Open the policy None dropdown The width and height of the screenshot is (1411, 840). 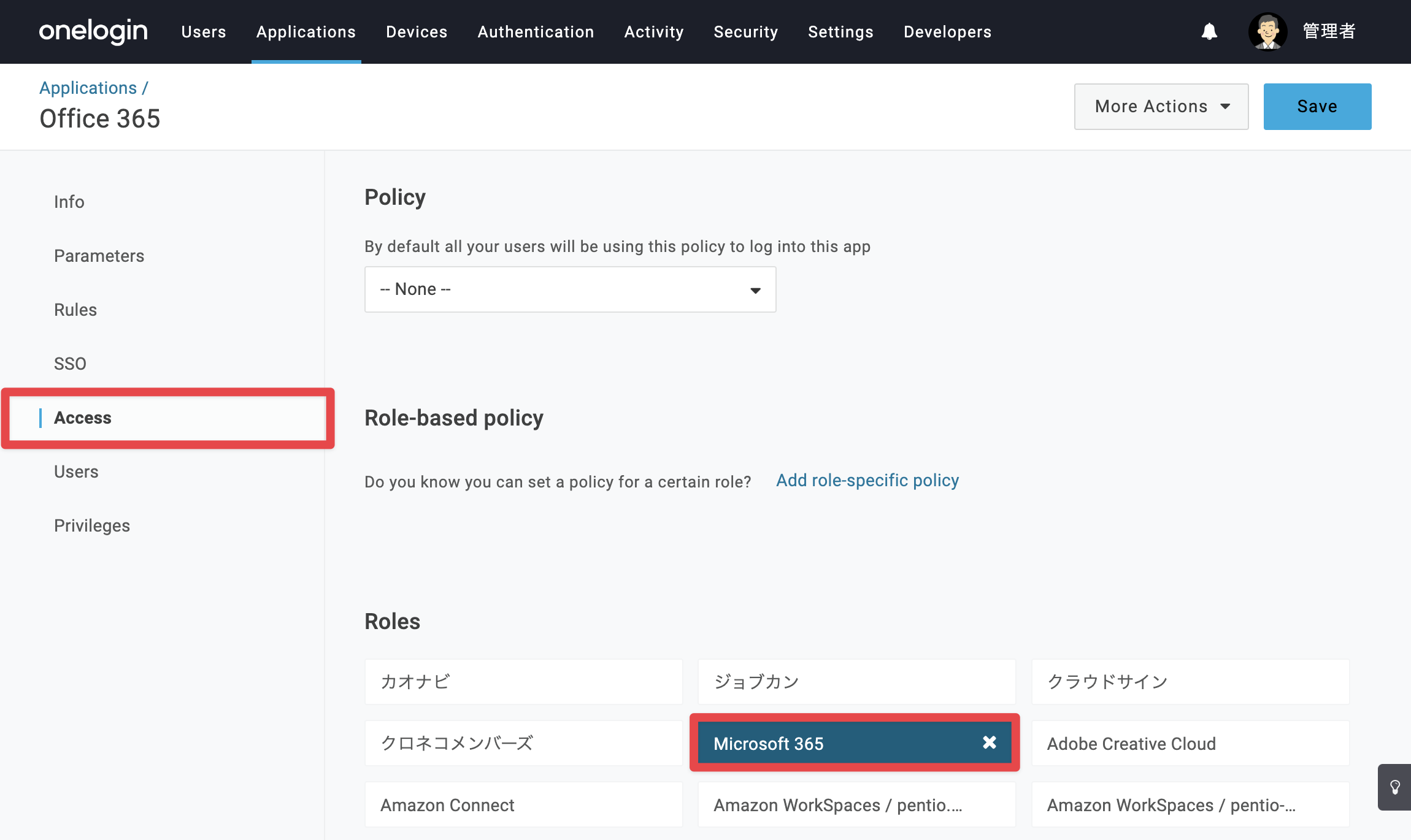[570, 289]
